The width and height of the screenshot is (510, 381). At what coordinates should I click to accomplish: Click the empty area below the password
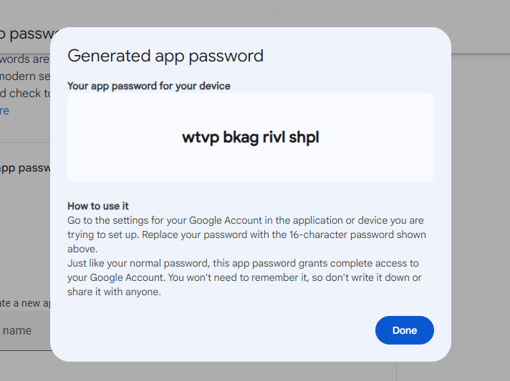[250, 165]
